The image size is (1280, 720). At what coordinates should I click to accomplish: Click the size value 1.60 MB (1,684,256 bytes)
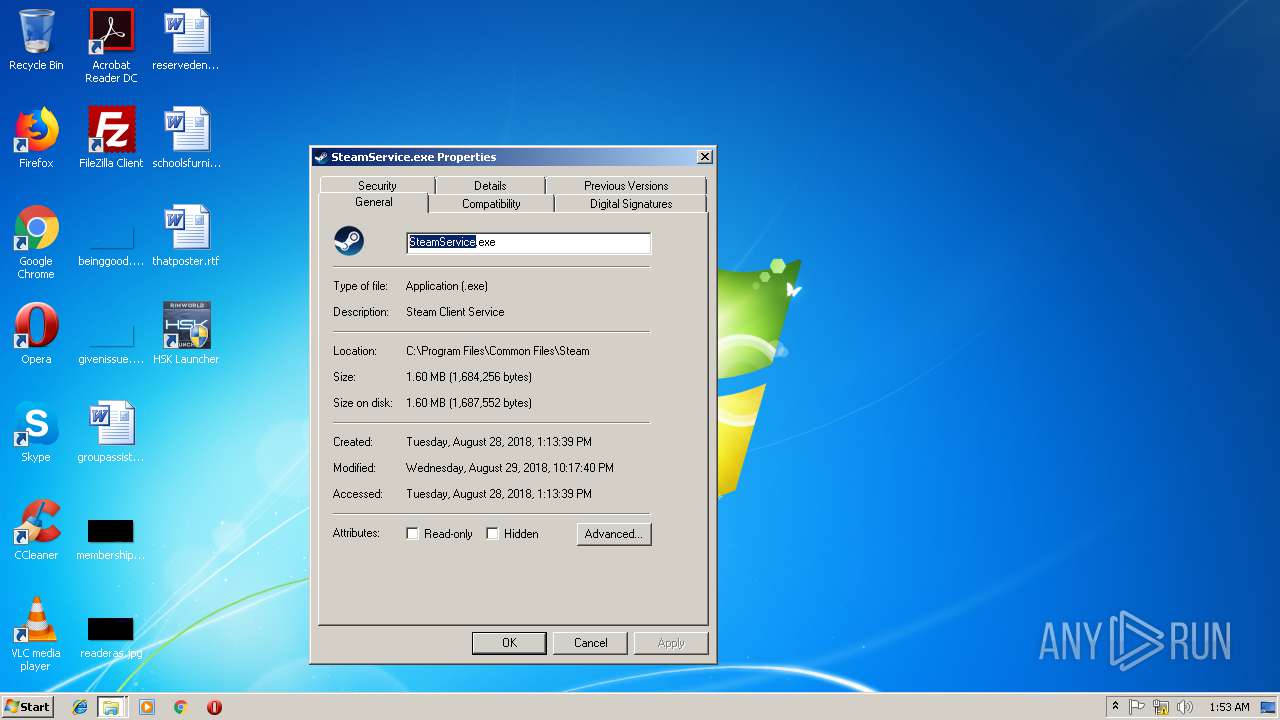(469, 377)
